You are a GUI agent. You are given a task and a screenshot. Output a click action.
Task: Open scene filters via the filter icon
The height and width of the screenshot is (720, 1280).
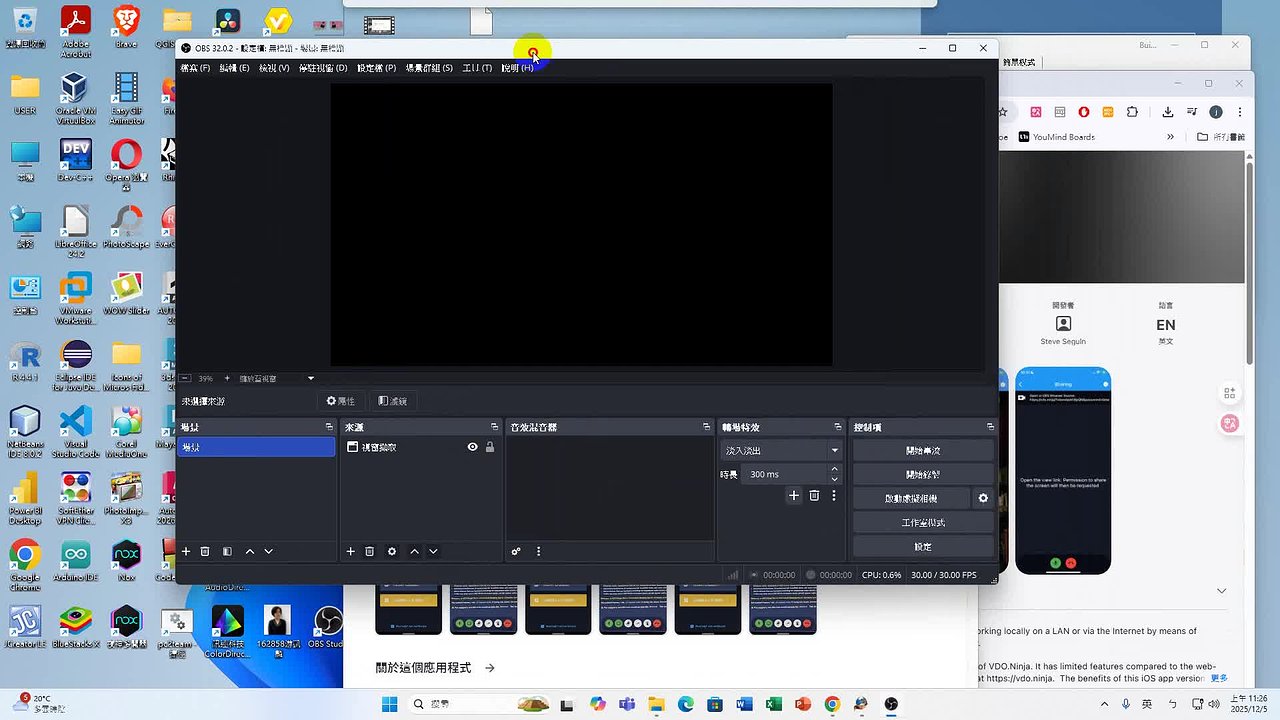tap(225, 551)
